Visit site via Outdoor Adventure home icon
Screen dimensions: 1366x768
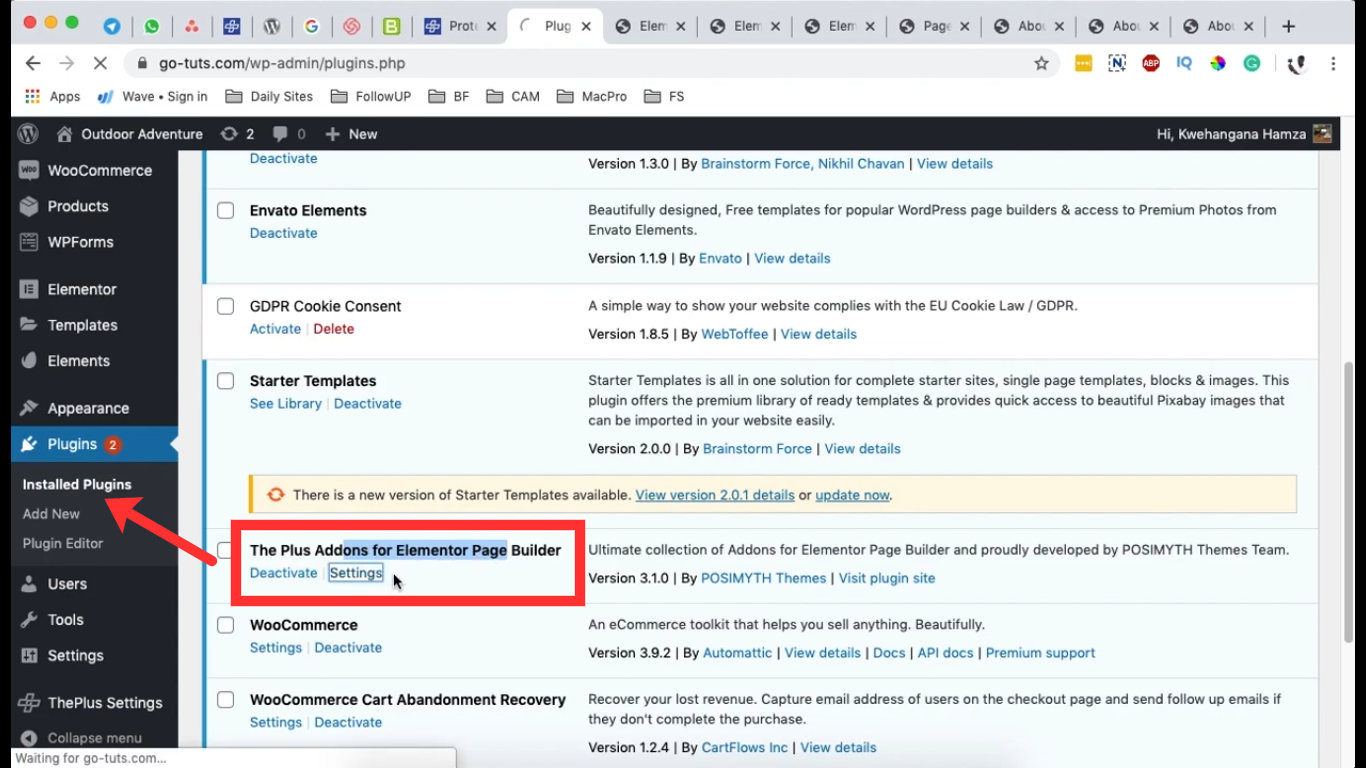[65, 134]
